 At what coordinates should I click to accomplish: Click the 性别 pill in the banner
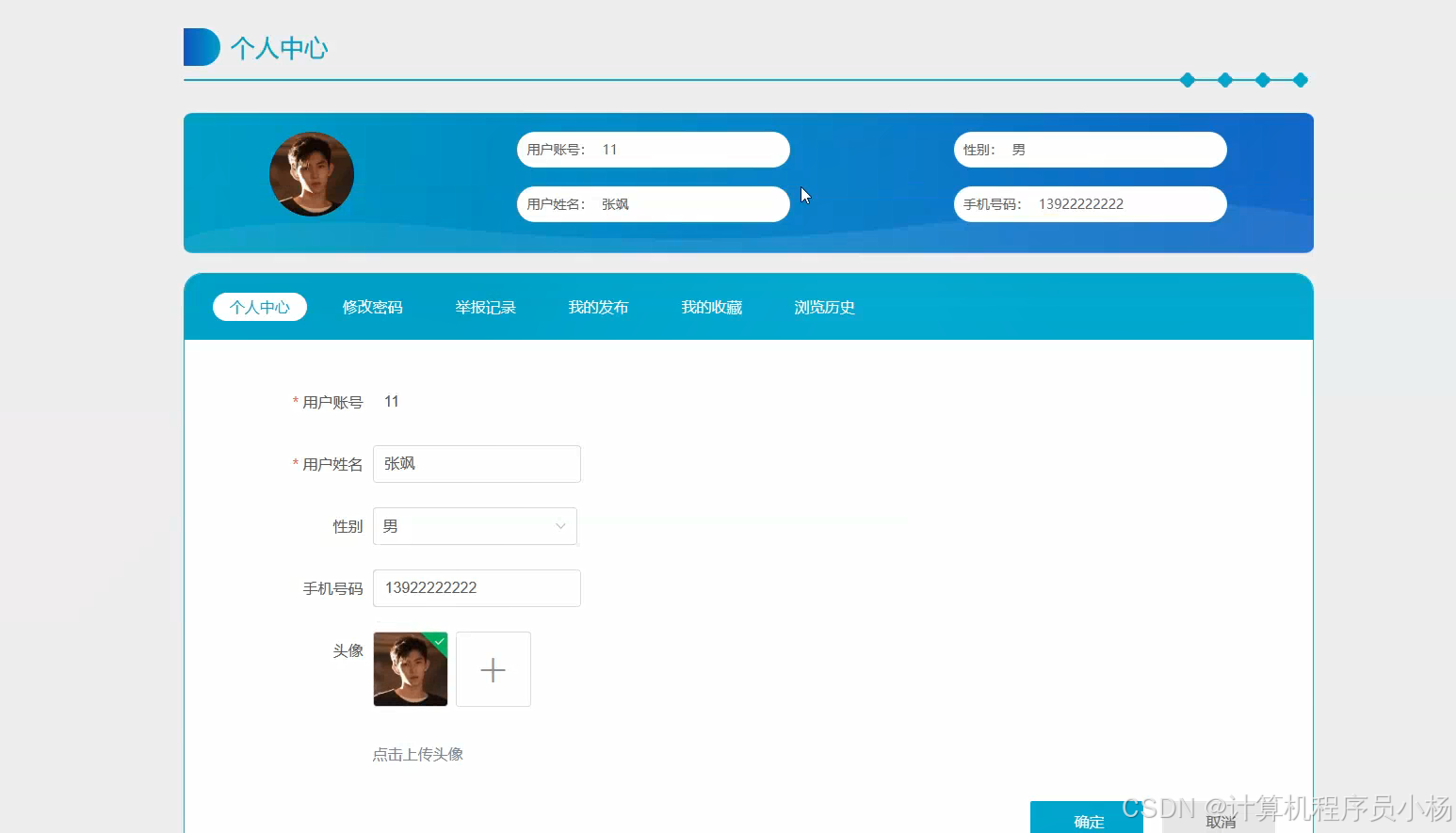pyautogui.click(x=1091, y=150)
